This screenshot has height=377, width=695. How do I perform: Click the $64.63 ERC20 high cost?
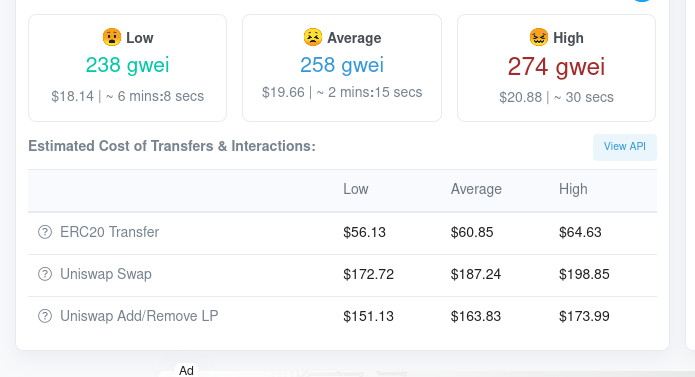point(580,232)
